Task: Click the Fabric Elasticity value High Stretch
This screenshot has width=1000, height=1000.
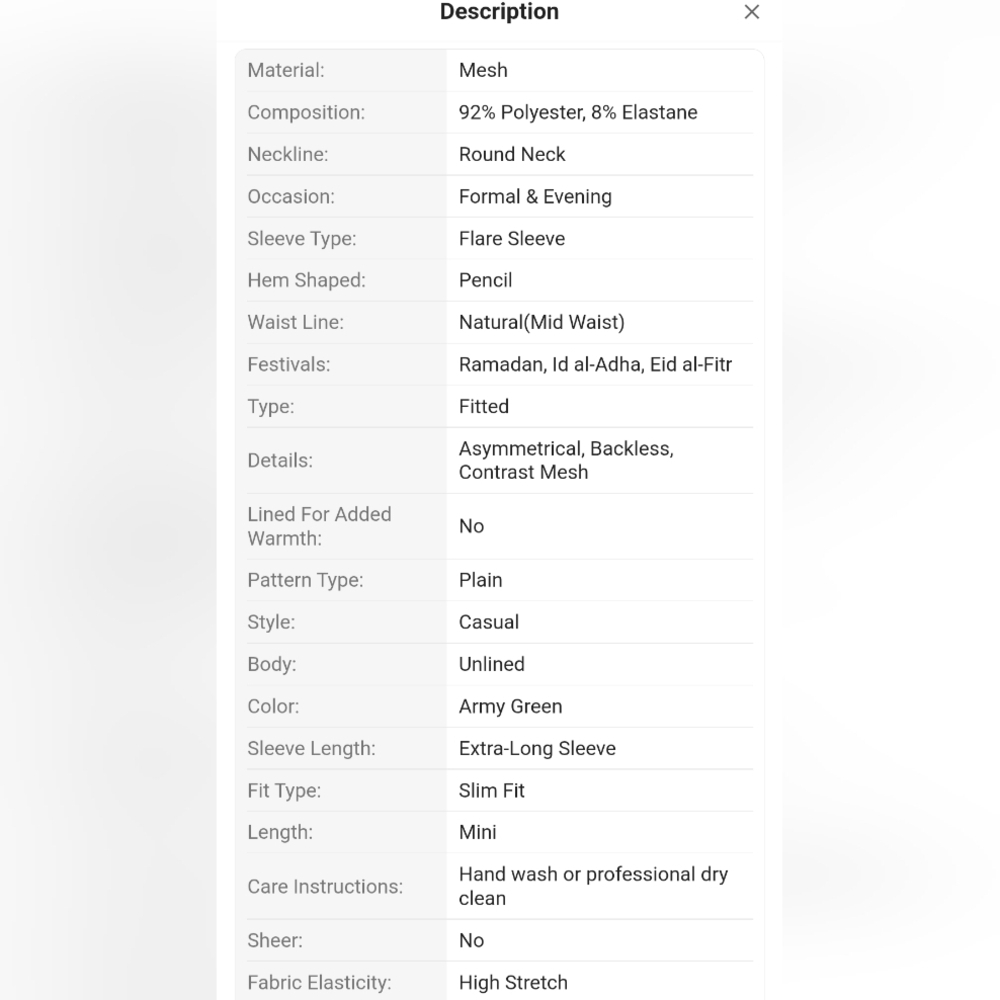Action: coord(513,982)
